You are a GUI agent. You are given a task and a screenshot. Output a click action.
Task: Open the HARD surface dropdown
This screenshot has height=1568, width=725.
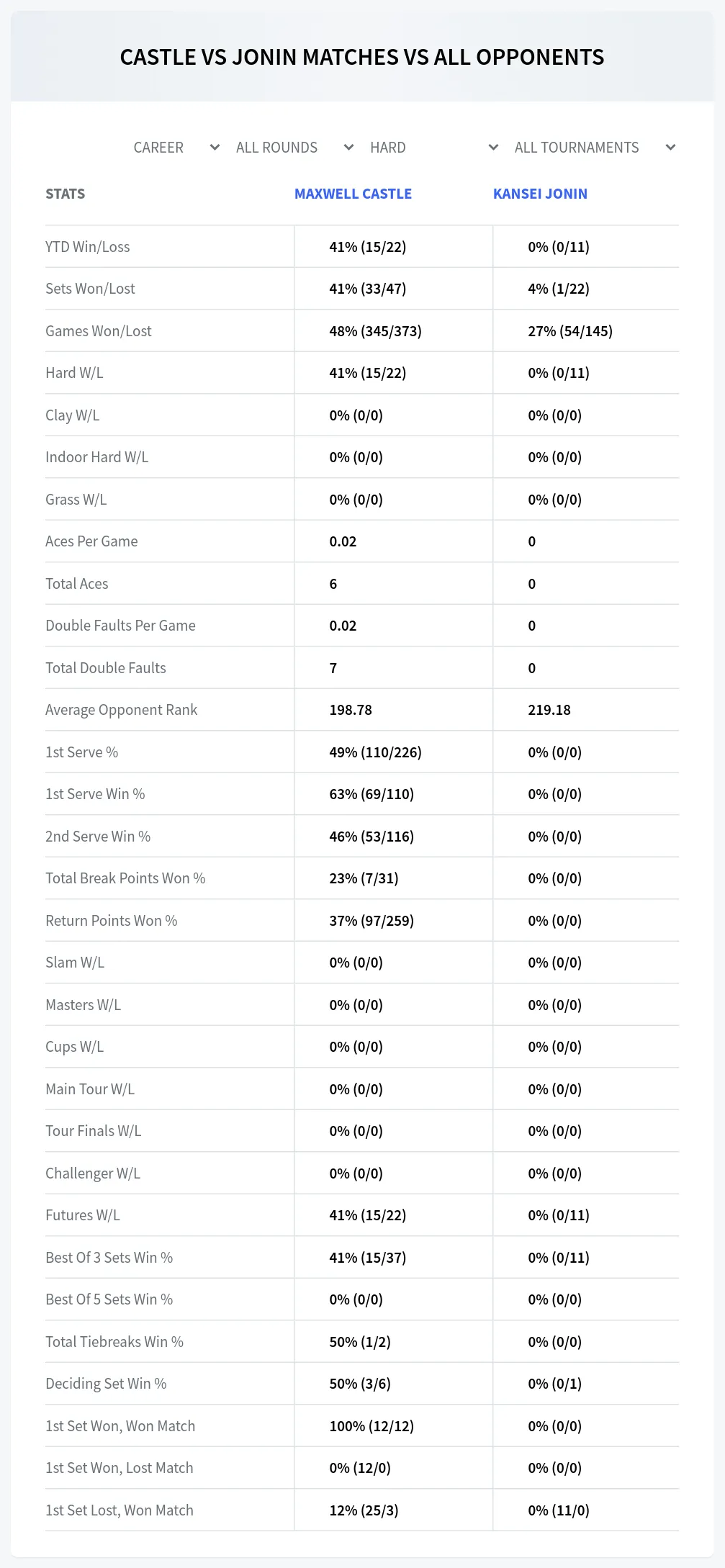pos(433,148)
